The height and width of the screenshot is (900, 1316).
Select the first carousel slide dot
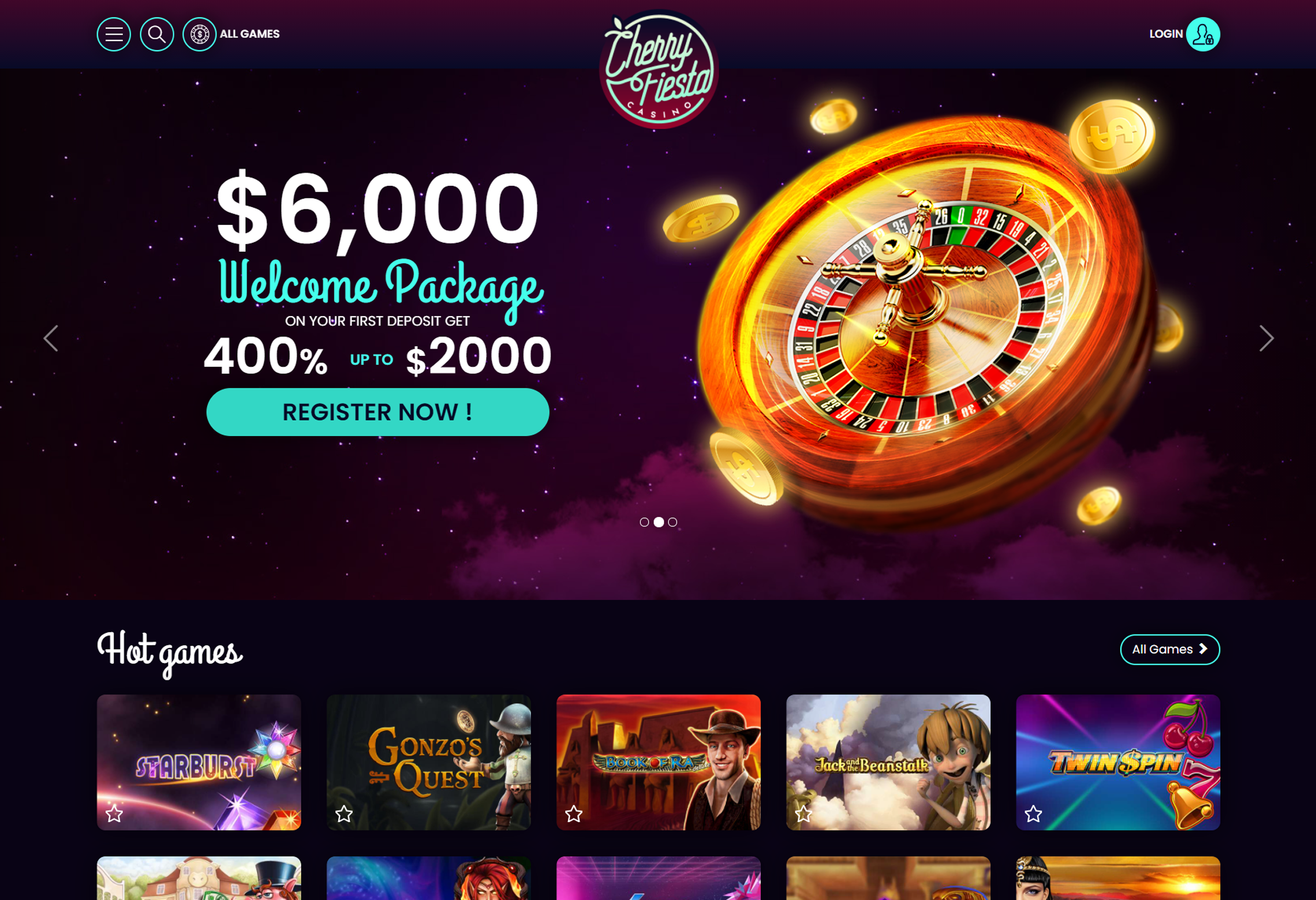(x=644, y=522)
